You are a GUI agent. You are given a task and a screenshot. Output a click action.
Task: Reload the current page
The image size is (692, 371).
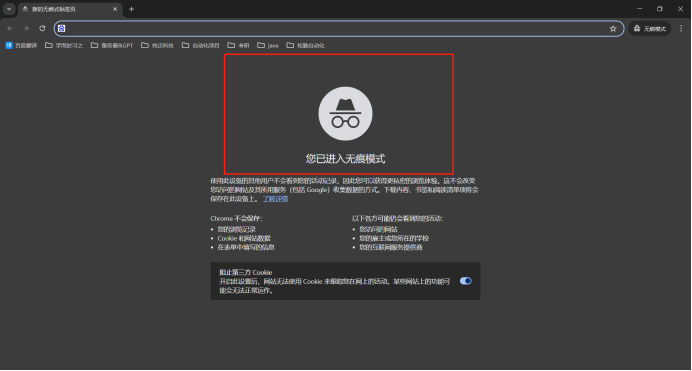(x=42, y=28)
